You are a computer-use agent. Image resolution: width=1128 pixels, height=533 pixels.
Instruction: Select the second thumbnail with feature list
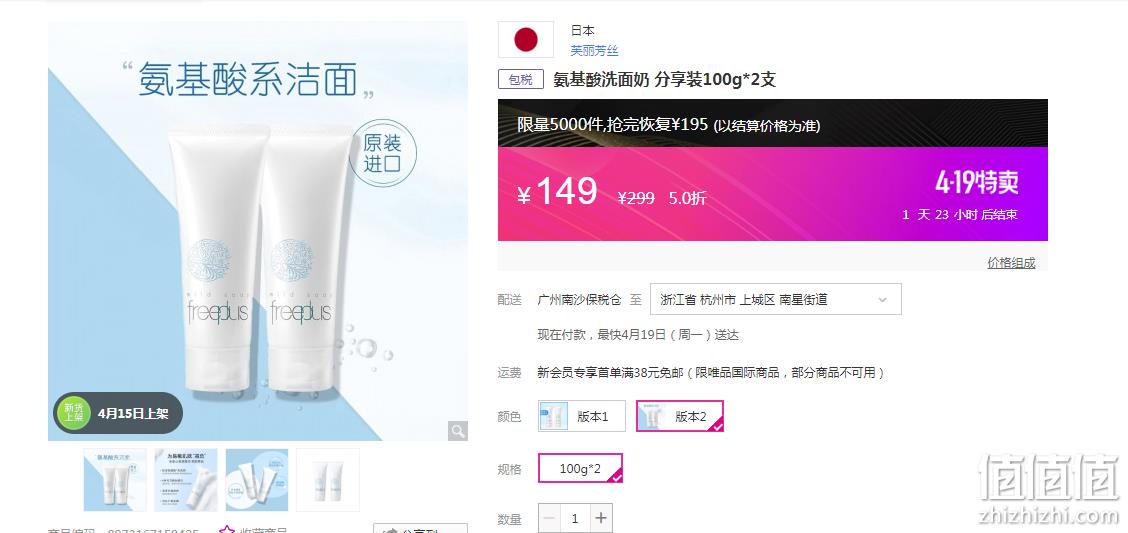186,480
